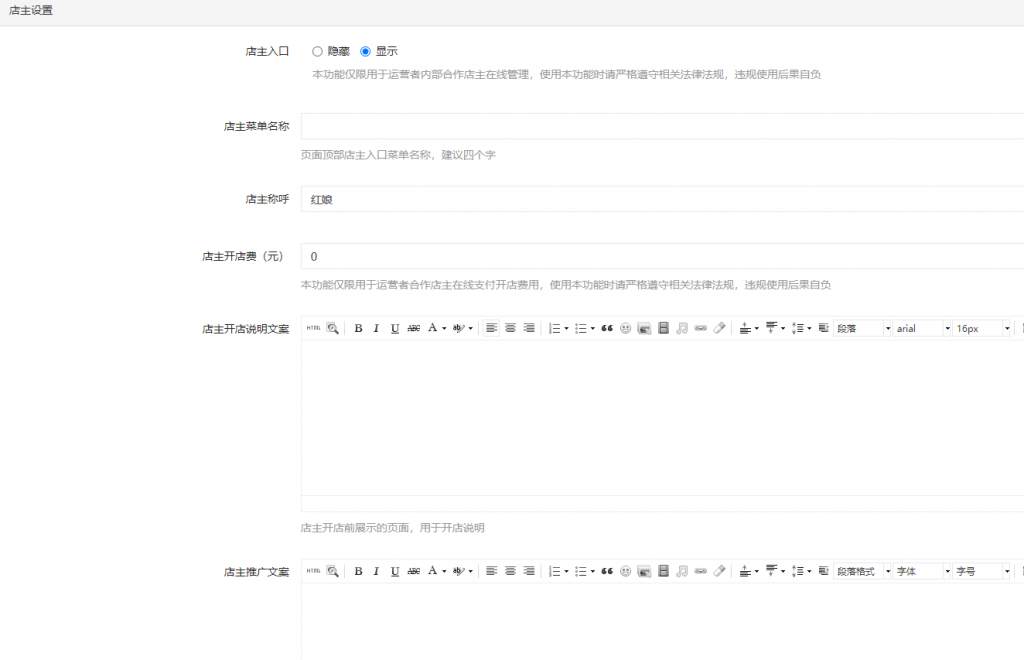Open the 段落 paragraph format dropdown
The image size is (1024, 660).
(860, 328)
